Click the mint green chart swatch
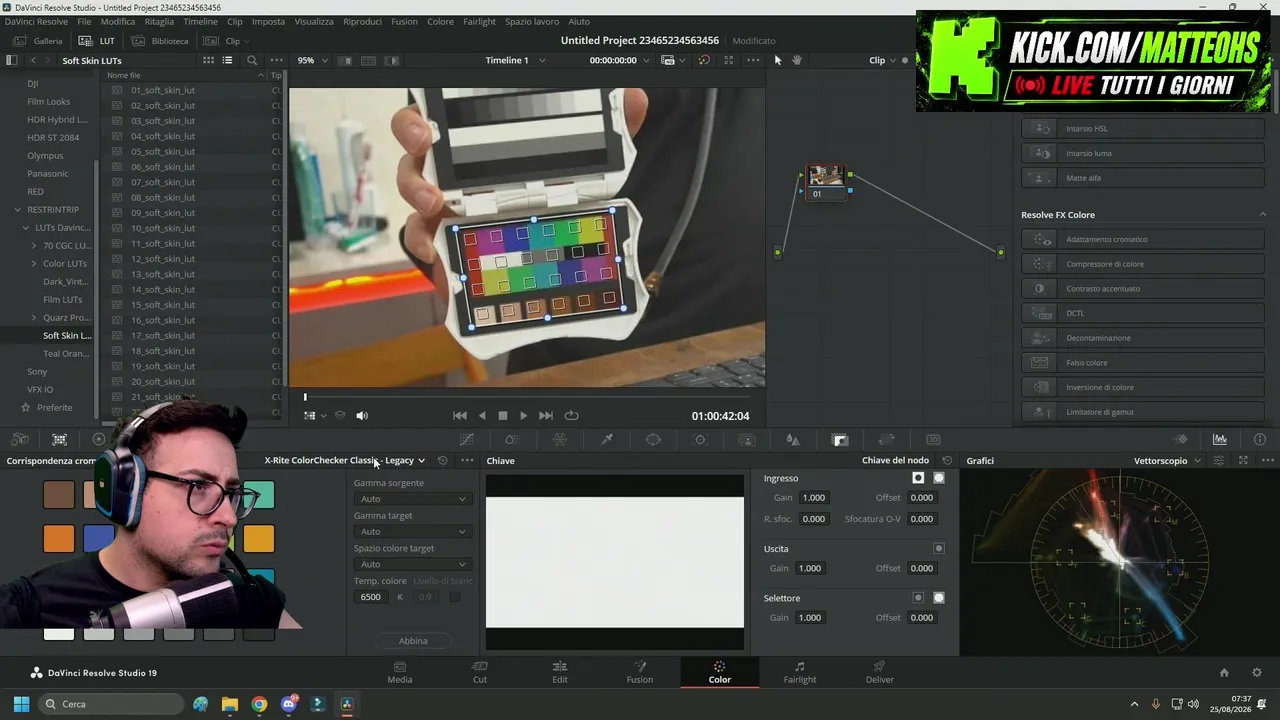The image size is (1280, 720). [259, 495]
